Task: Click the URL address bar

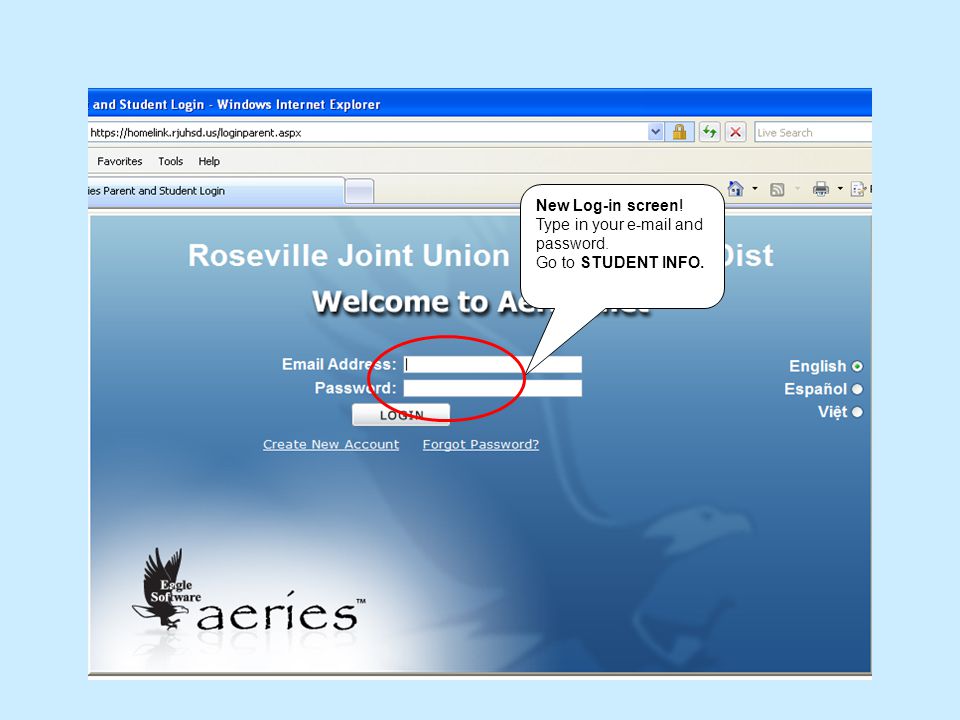Action: (x=367, y=132)
